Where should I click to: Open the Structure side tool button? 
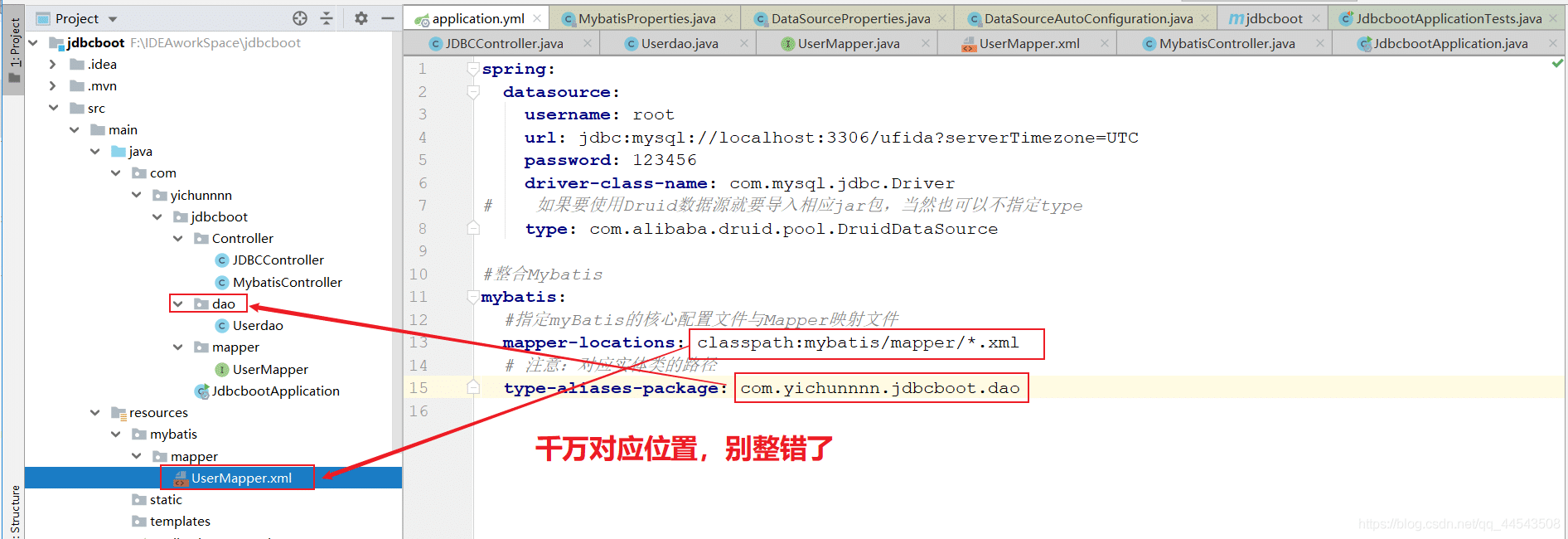(14, 512)
